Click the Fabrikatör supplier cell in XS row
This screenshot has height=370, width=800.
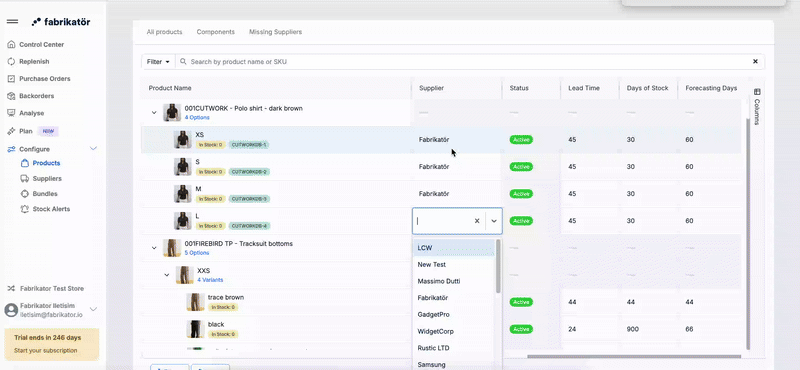(434, 139)
